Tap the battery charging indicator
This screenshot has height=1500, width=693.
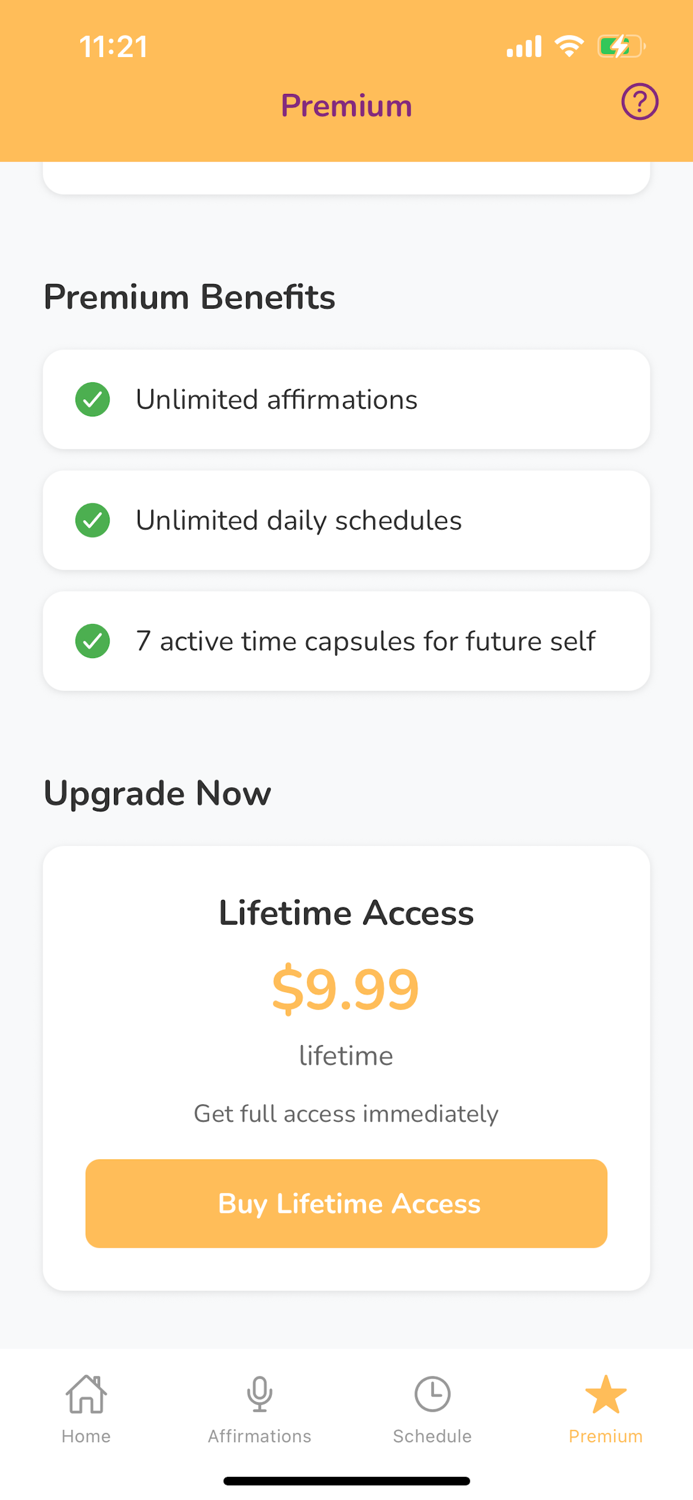coord(618,45)
